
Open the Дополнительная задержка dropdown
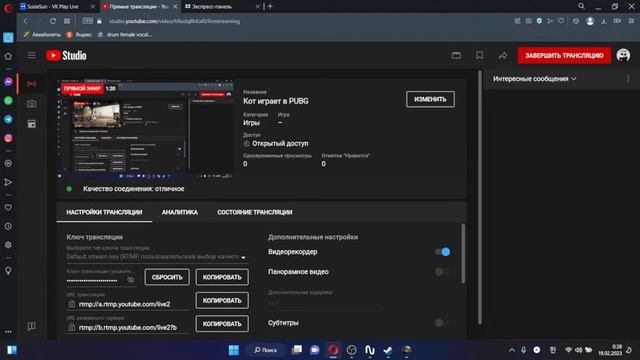(x=324, y=303)
